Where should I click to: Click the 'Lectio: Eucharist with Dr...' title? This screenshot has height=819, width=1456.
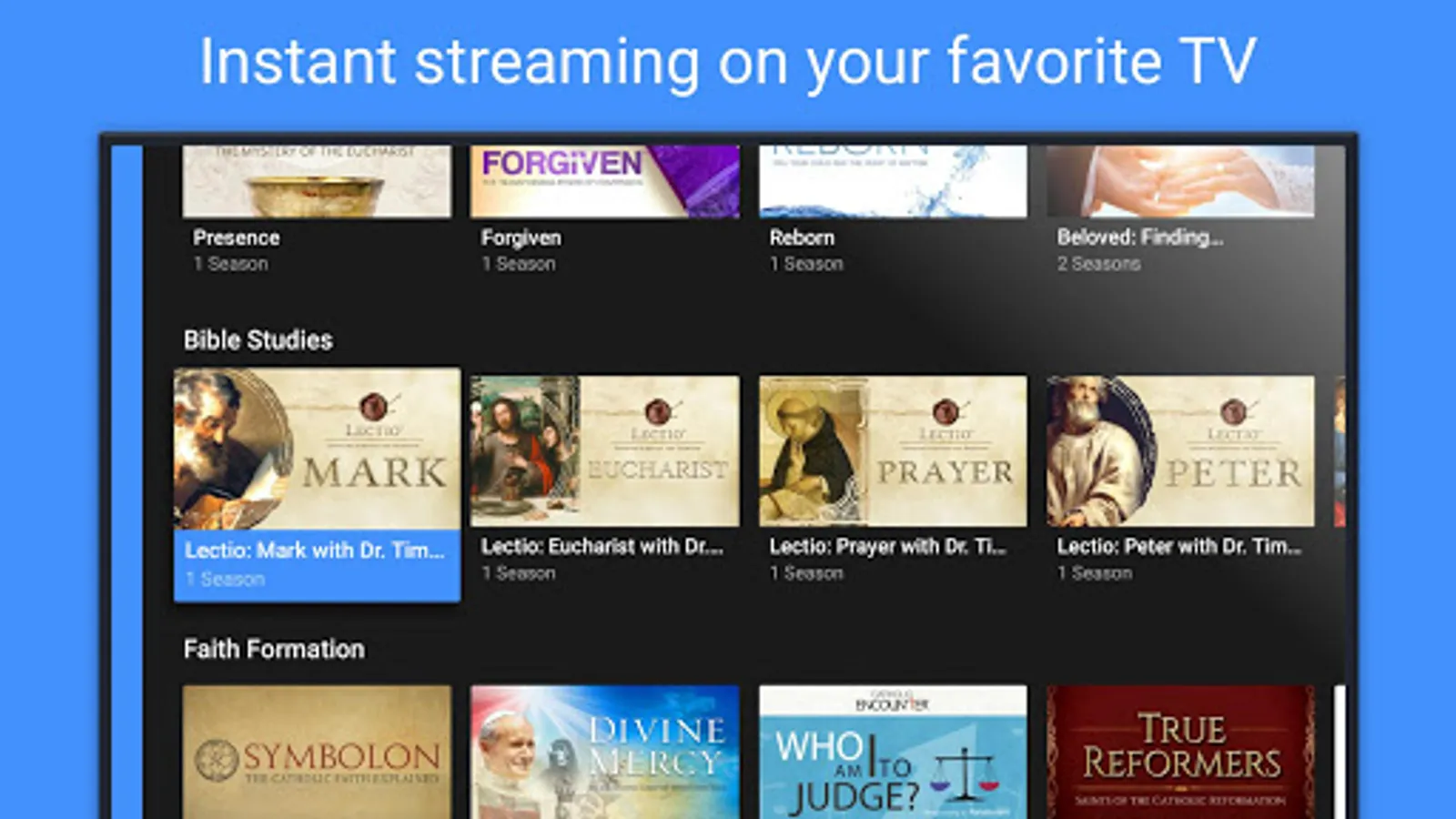(602, 546)
